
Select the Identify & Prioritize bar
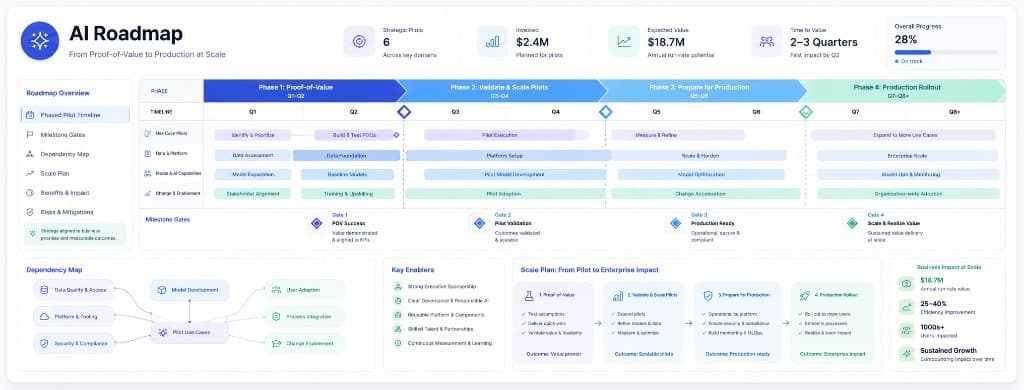[x=253, y=135]
